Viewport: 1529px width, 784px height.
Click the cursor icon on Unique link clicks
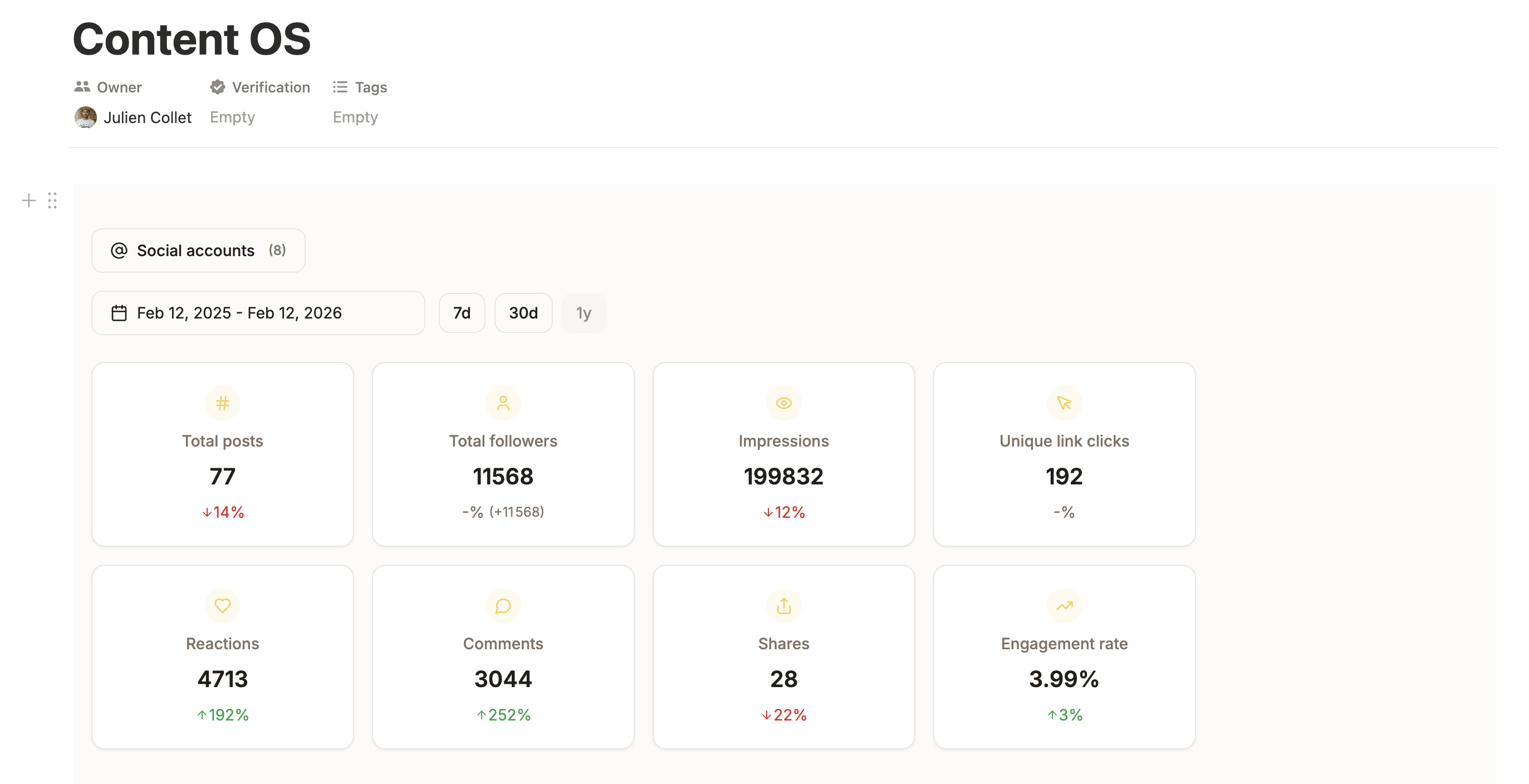(x=1064, y=404)
